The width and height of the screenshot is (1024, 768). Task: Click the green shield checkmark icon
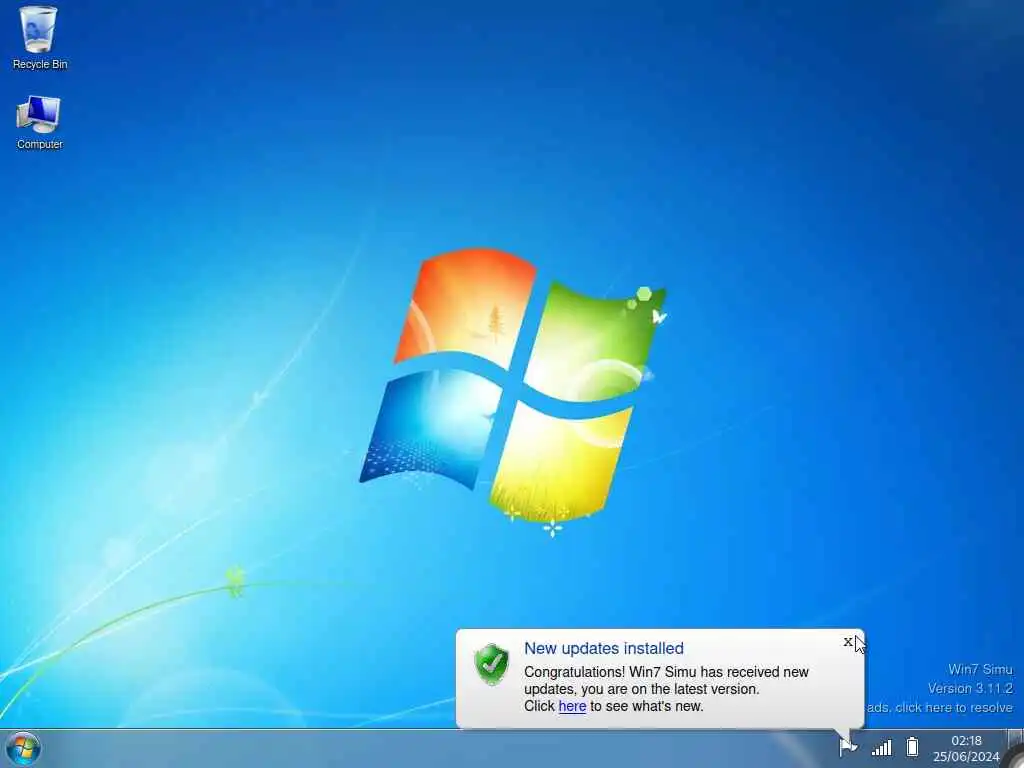[491, 664]
